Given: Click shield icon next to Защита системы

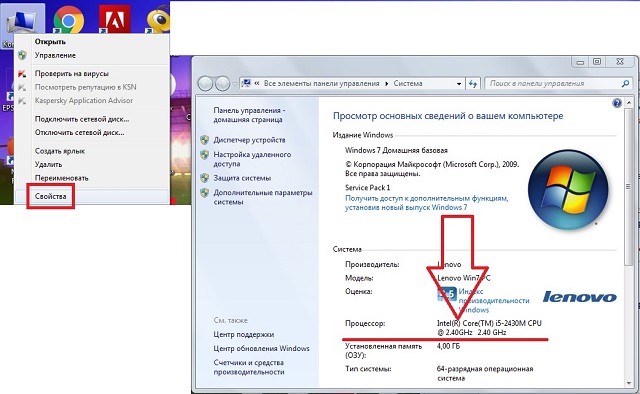Looking at the screenshot, I should coord(204,178).
